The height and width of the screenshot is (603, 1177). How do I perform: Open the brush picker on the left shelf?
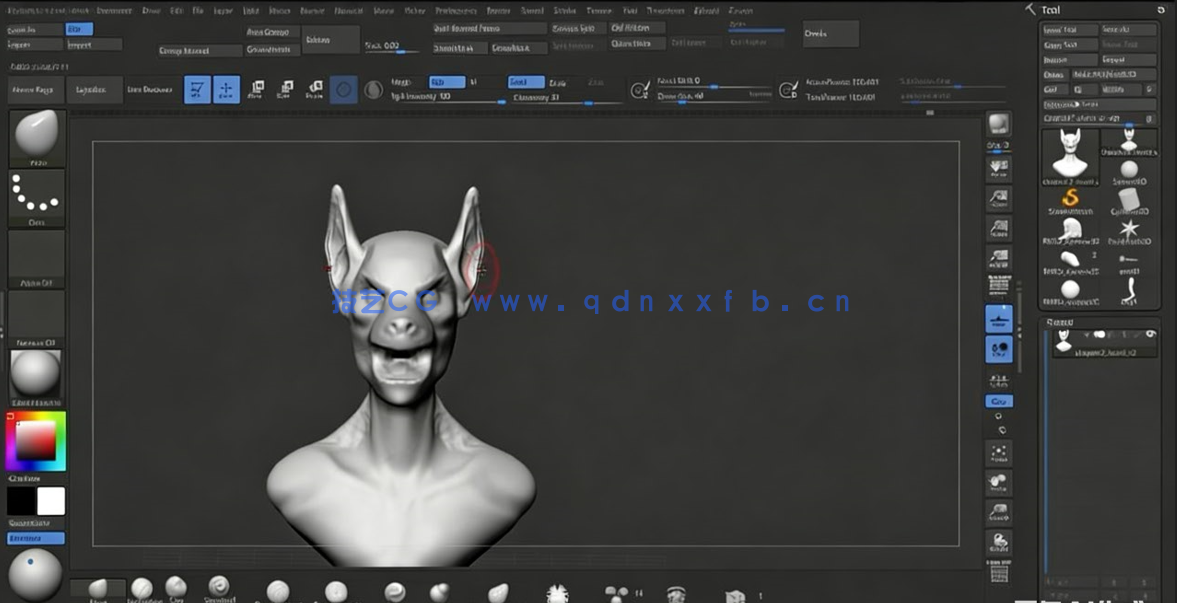click(x=36, y=135)
